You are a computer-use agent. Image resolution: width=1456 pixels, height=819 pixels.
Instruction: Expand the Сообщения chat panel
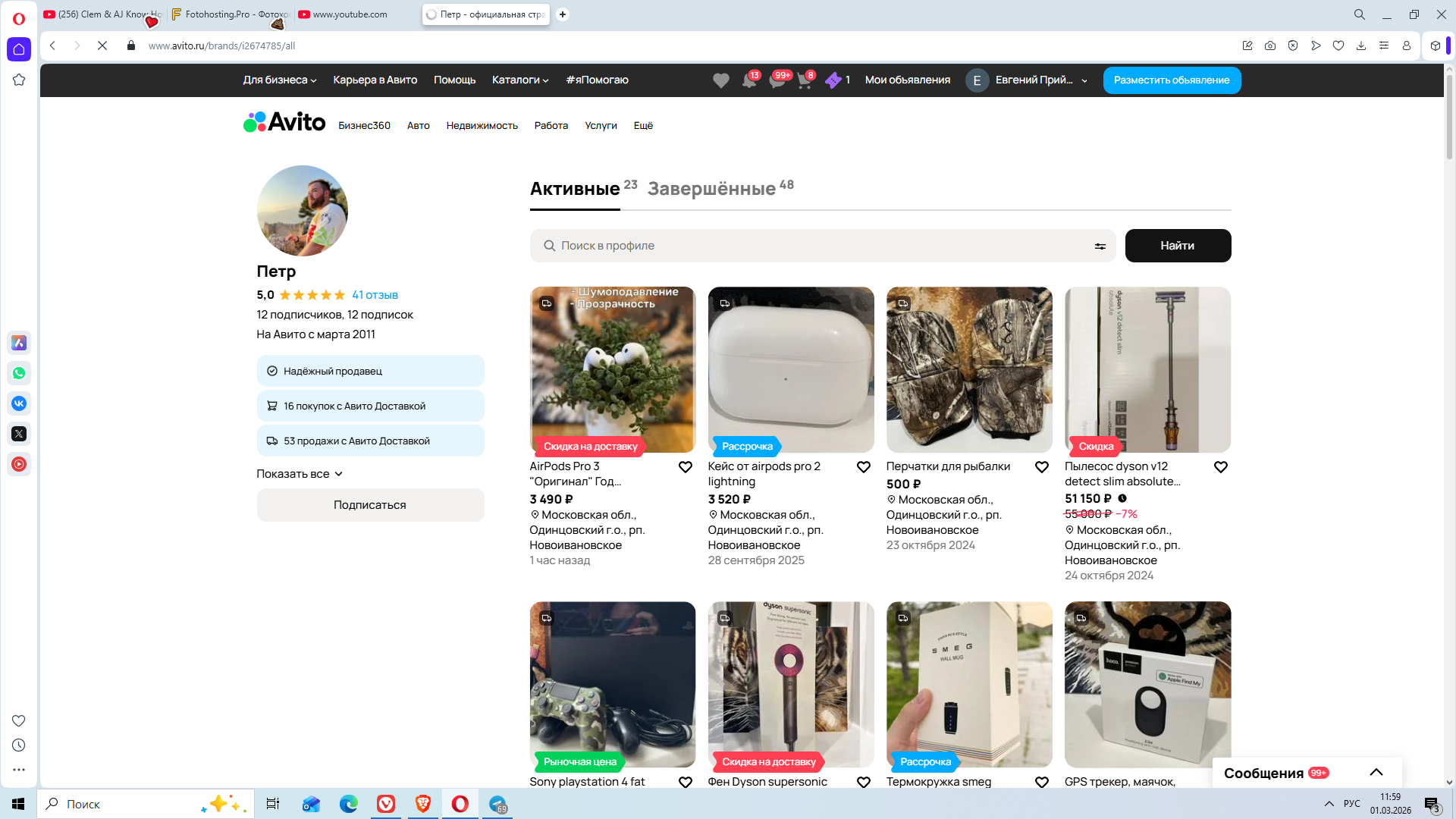pyautogui.click(x=1376, y=773)
